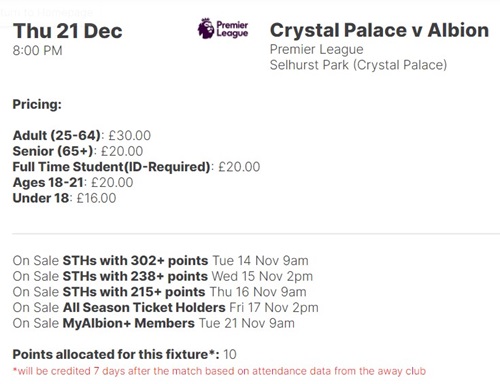Click the faded Return to Homepage link
500x384 pixels.
(x=46, y=13)
